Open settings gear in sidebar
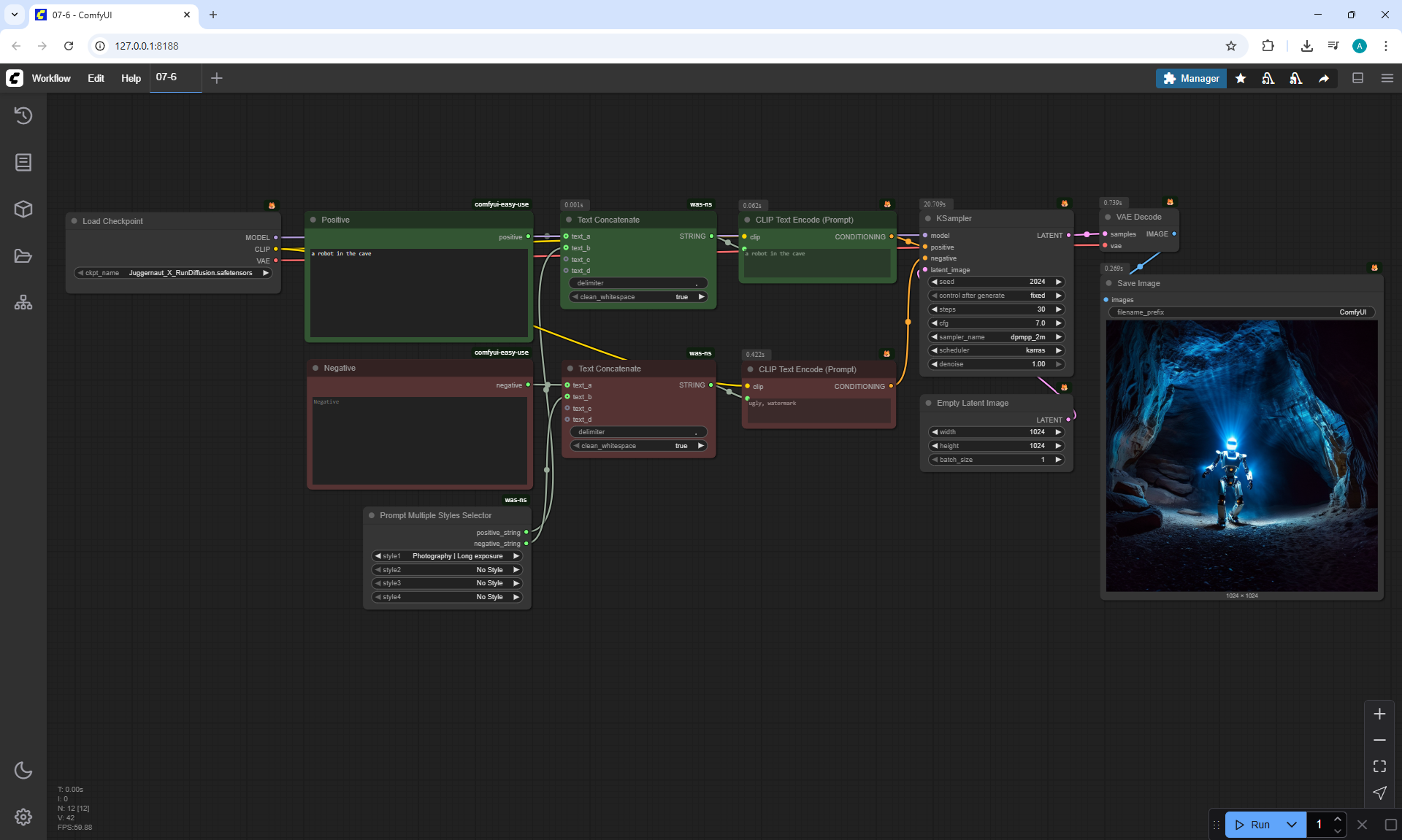Screen dimensions: 1402x840 point(23,817)
